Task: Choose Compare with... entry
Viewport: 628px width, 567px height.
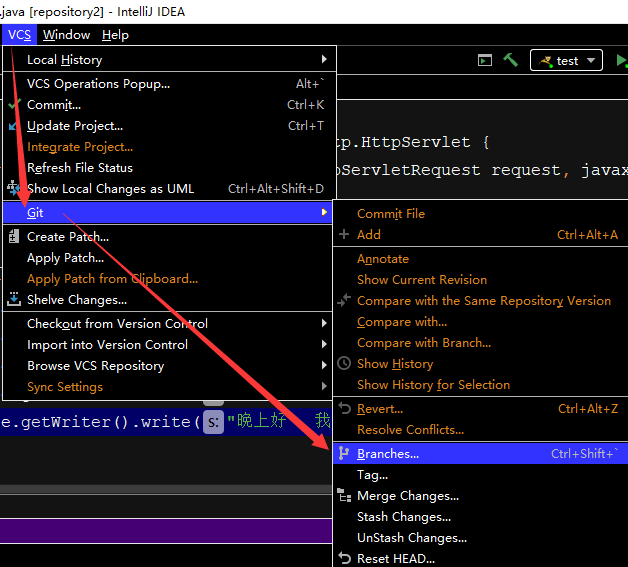Action: (x=481, y=322)
